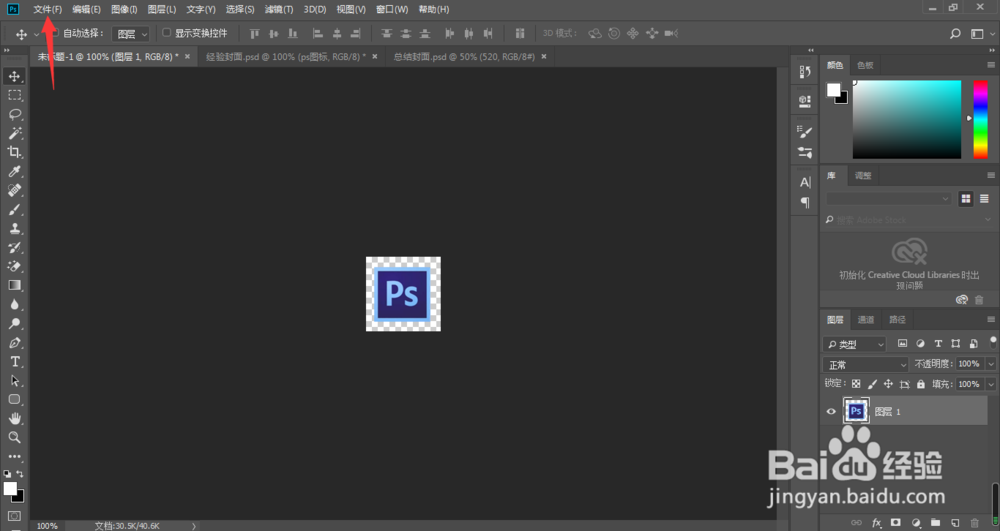Select the Horizontal Type tool

(x=14, y=361)
